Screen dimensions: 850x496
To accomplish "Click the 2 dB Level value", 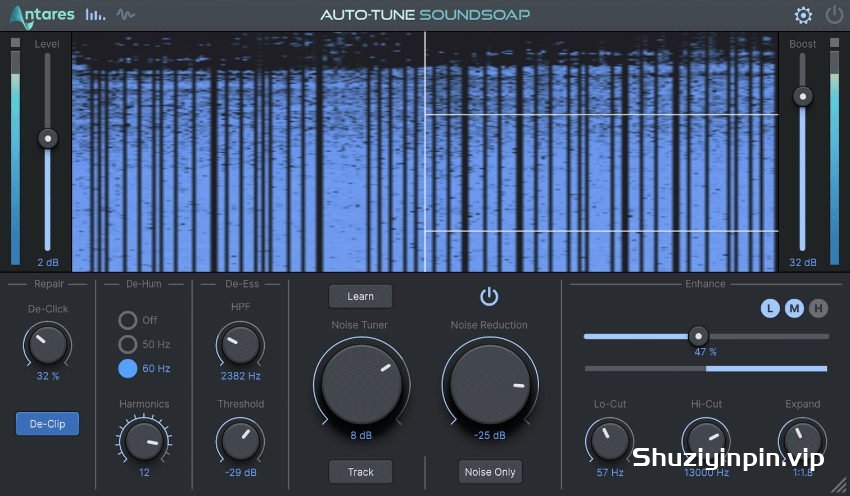I will pyautogui.click(x=48, y=263).
